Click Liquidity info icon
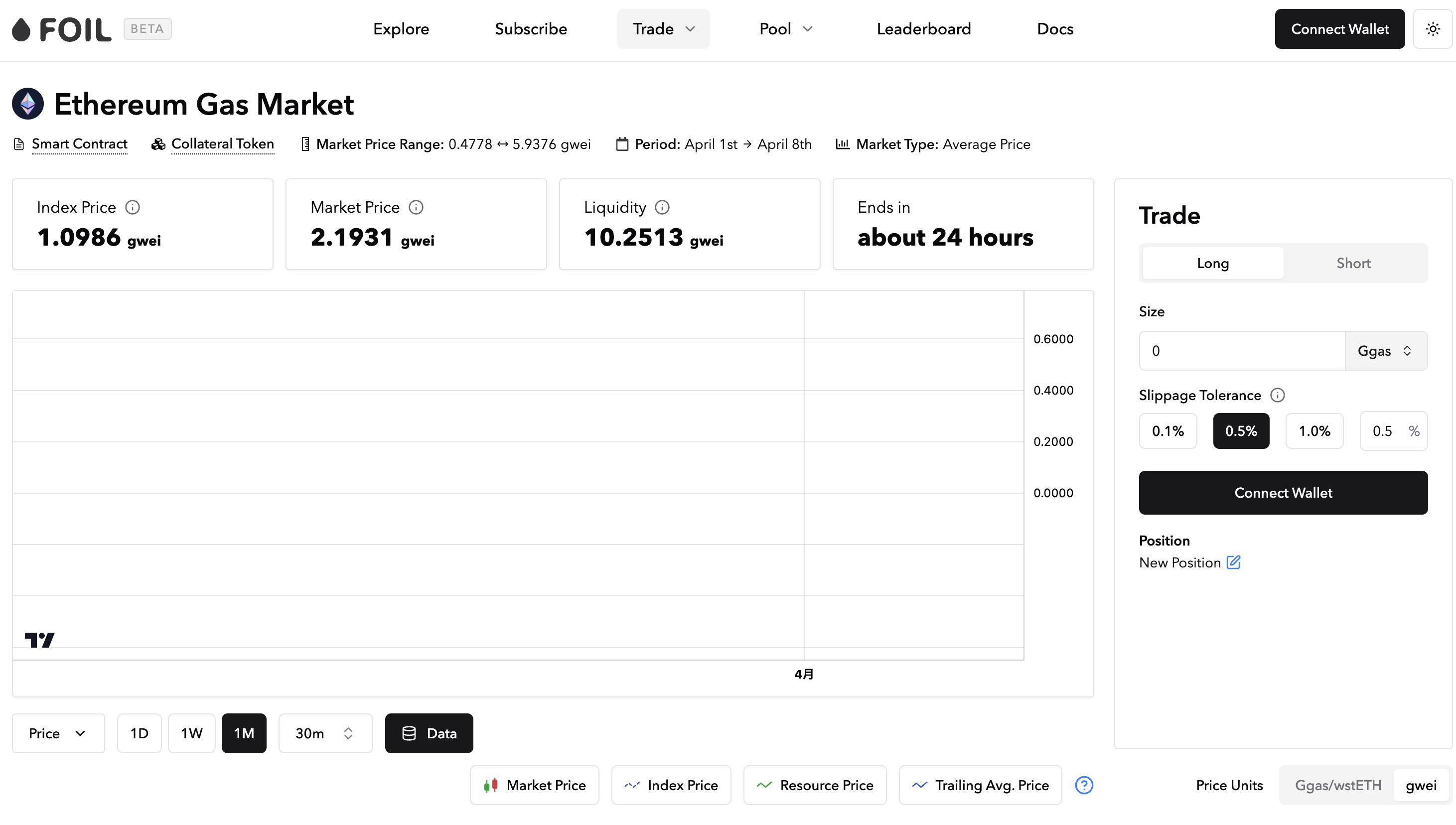 pos(662,207)
